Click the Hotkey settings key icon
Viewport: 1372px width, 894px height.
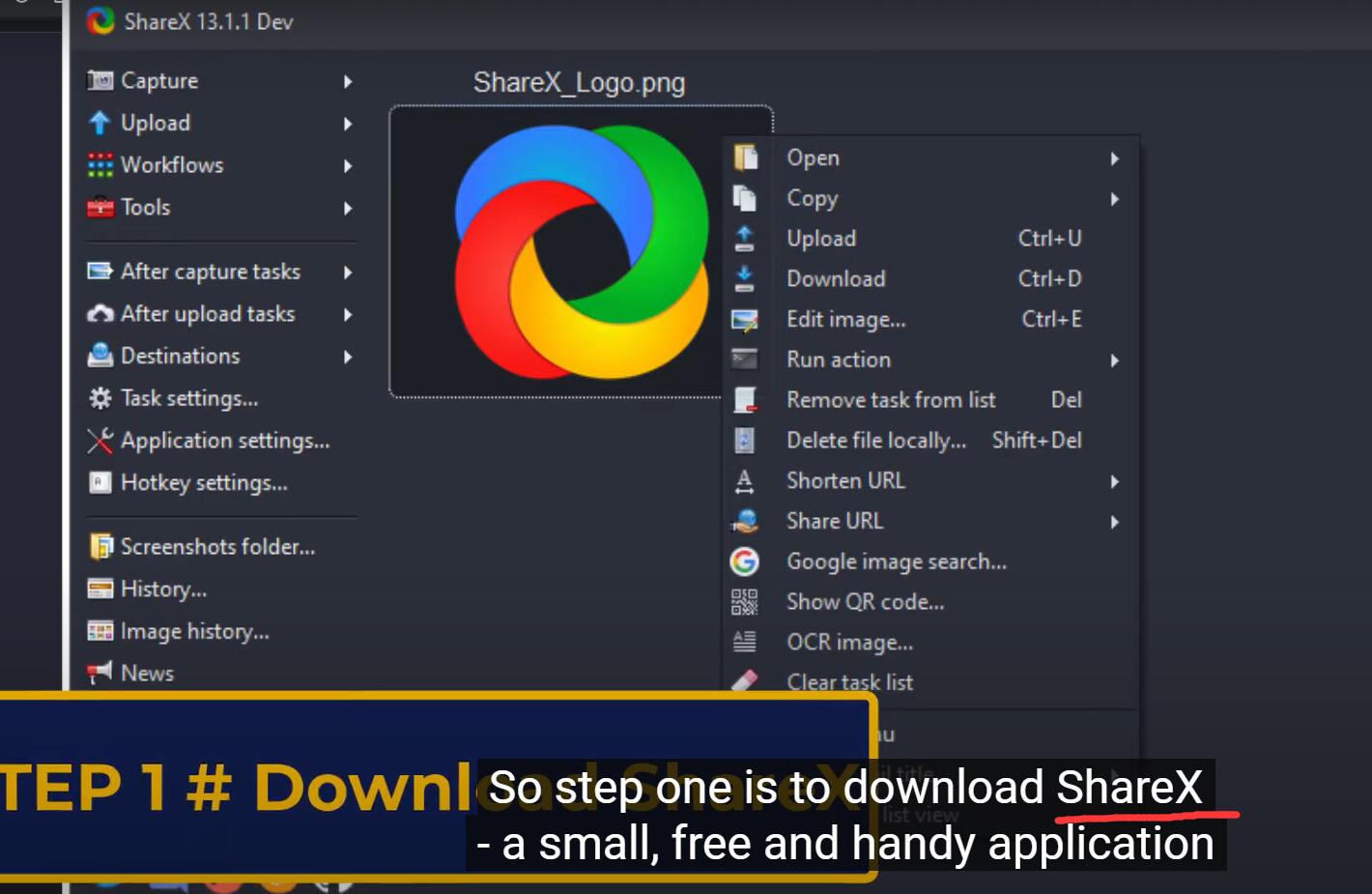click(x=100, y=482)
